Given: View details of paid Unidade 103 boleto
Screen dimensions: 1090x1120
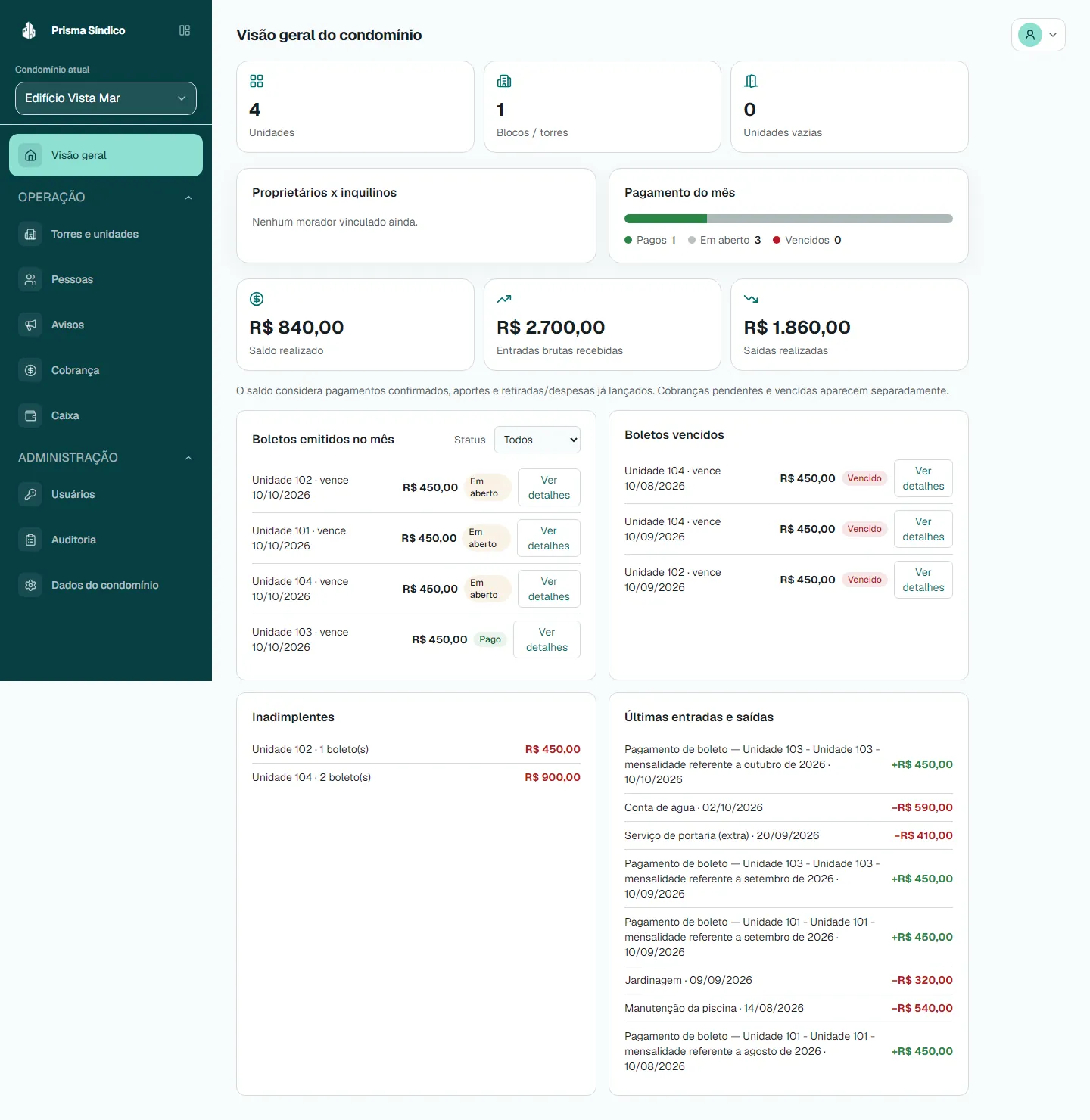Looking at the screenshot, I should click(x=547, y=639).
